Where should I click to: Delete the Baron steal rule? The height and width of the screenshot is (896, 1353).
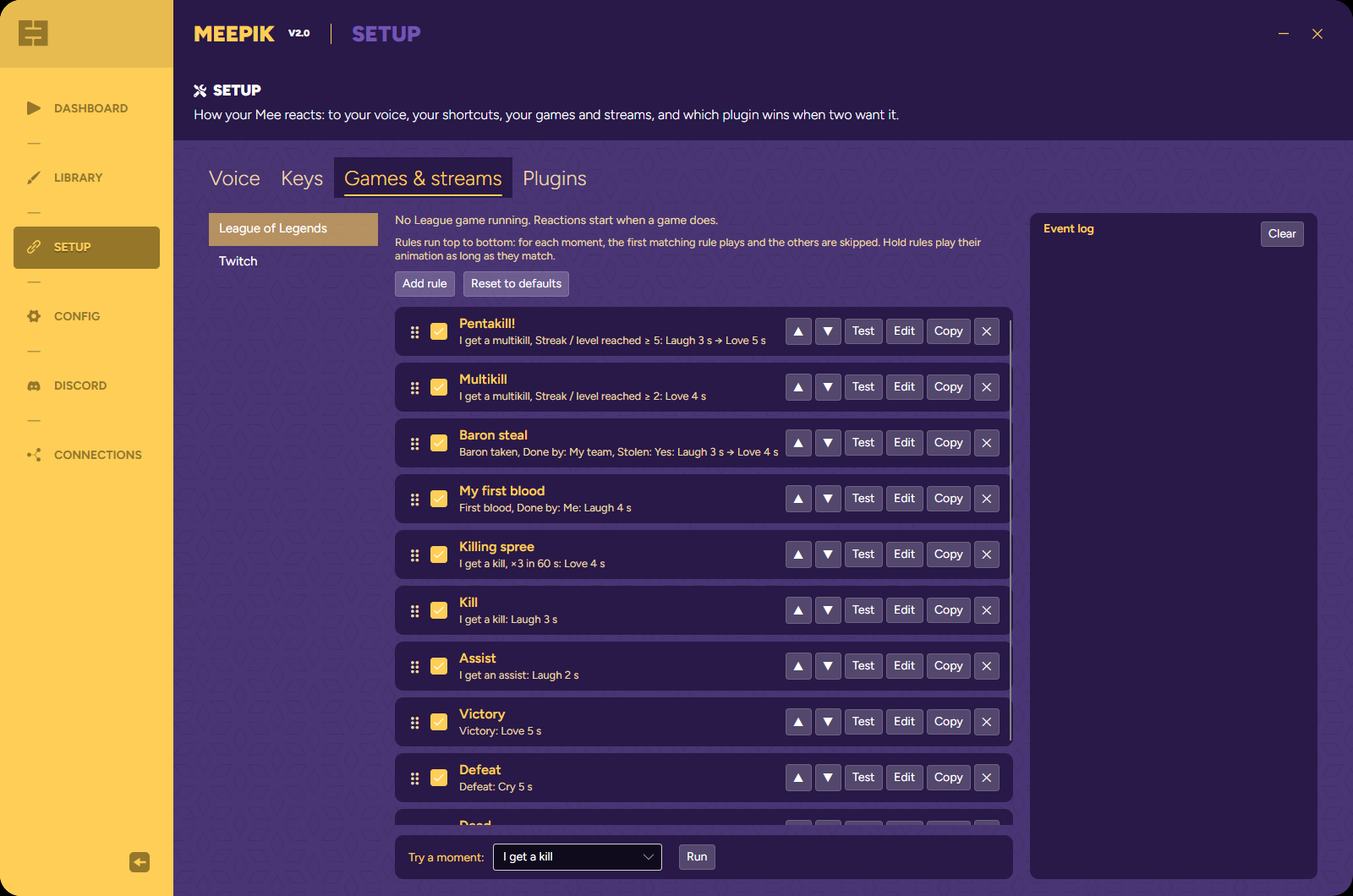pyautogui.click(x=987, y=443)
